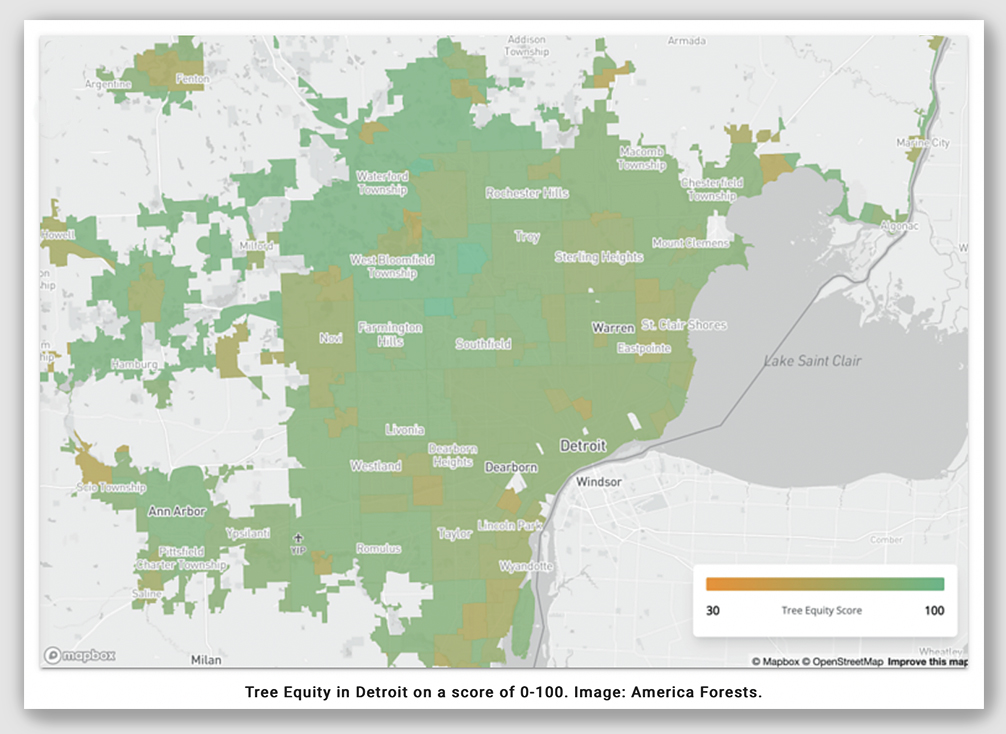Click the Tree Equity Score legend text
Image resolution: width=1006 pixels, height=734 pixels.
[x=821, y=610]
